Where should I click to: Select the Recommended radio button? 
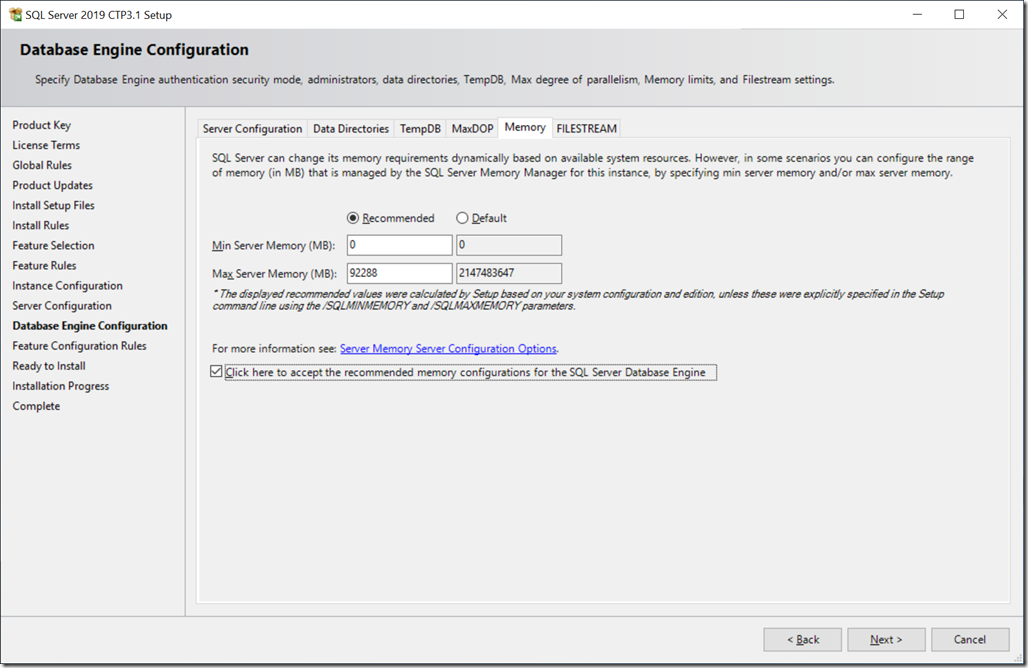(x=353, y=218)
